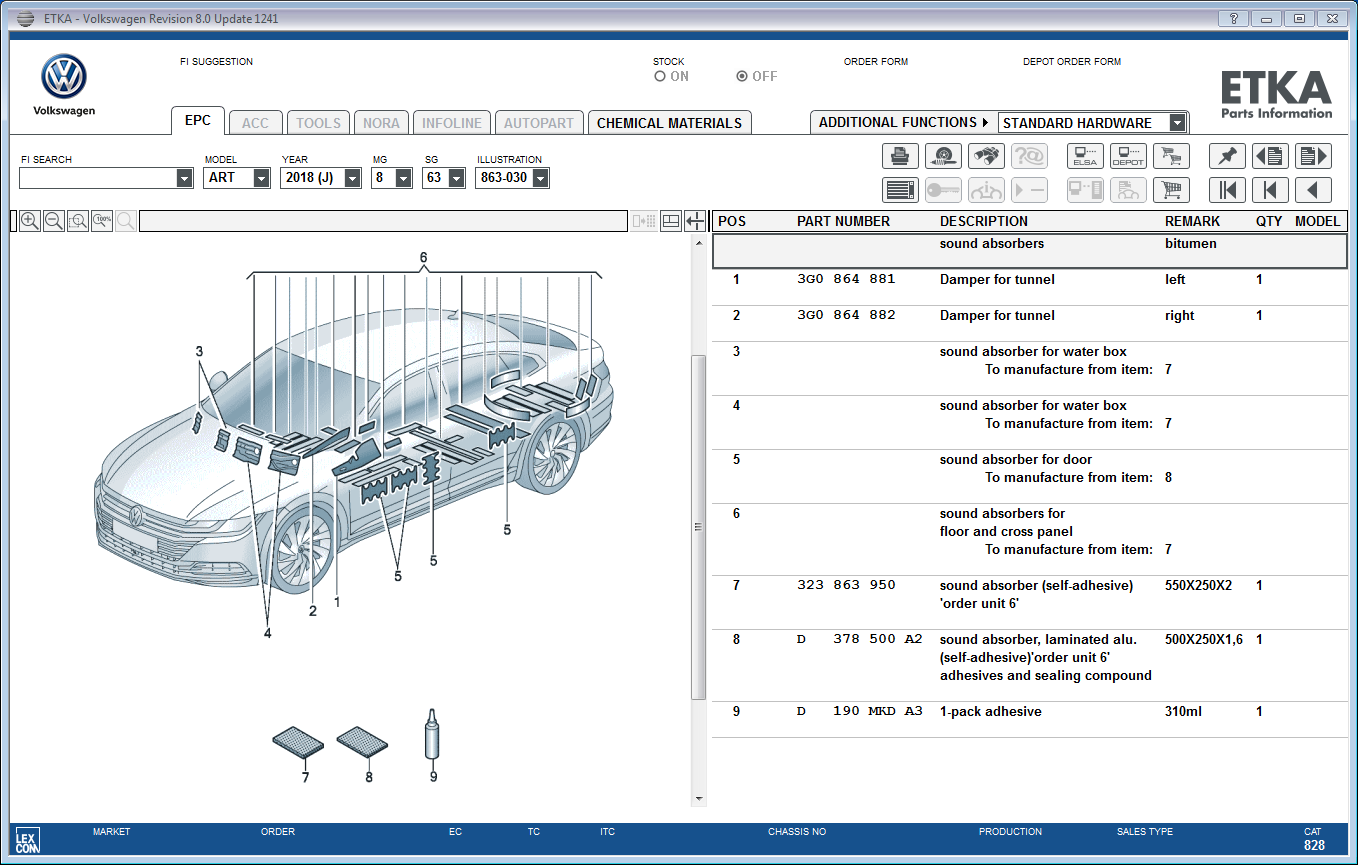Click ORDER FORM label
Screen dimensions: 1358x865
(x=876, y=62)
